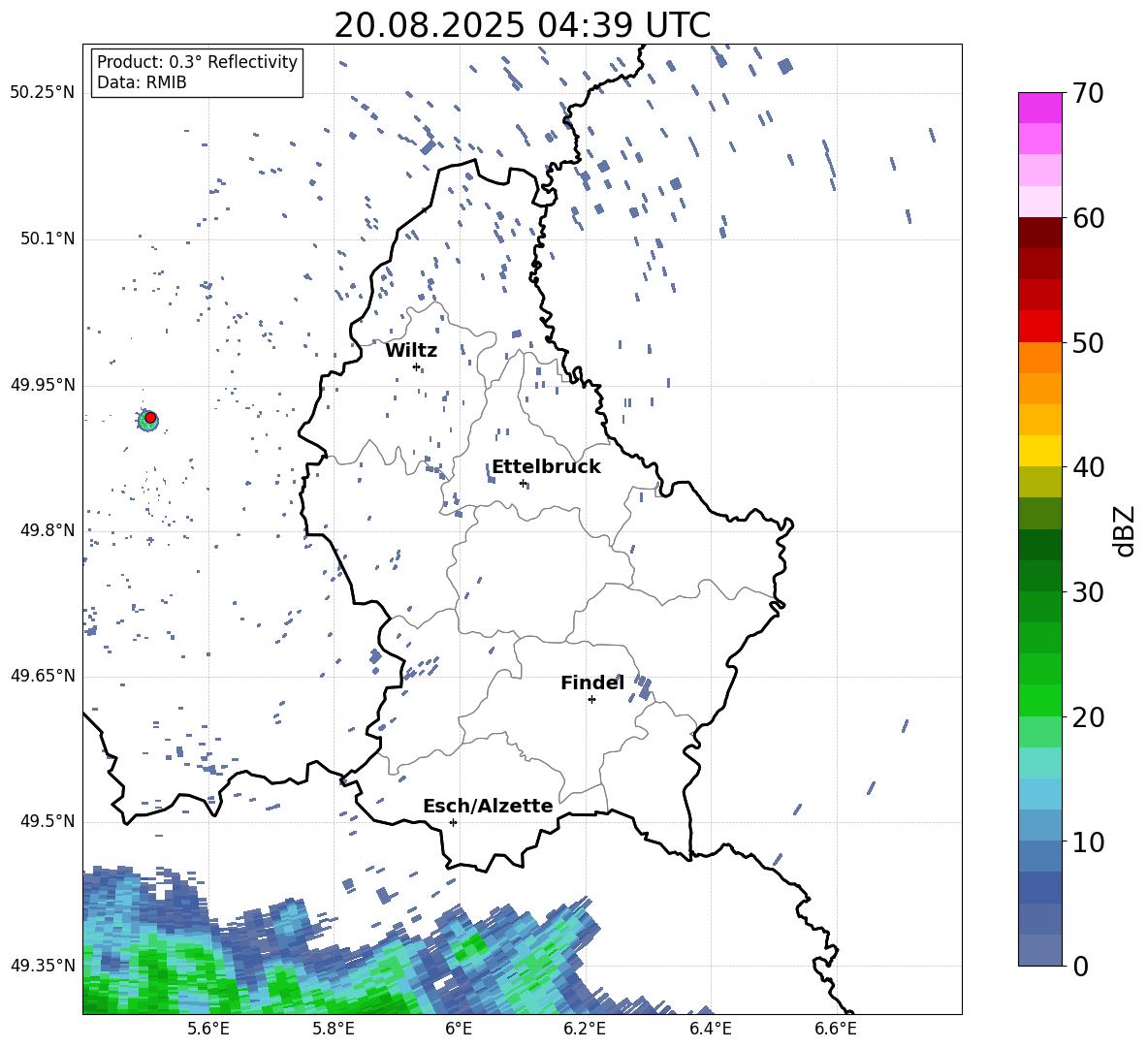Click the Wiltz station cross marker
Screen dimensions: 1148x1048
(x=416, y=366)
